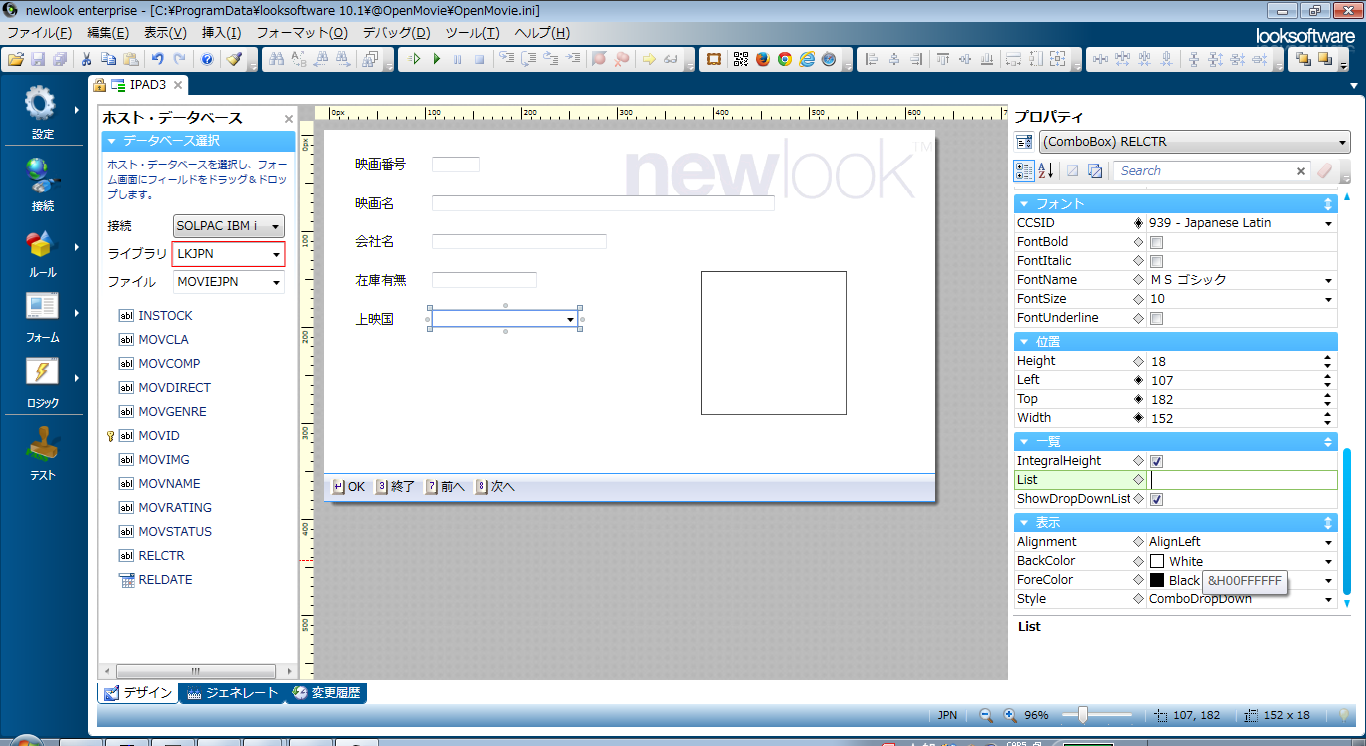
Task: Click the green Play run icon
Action: pyautogui.click(x=436, y=59)
